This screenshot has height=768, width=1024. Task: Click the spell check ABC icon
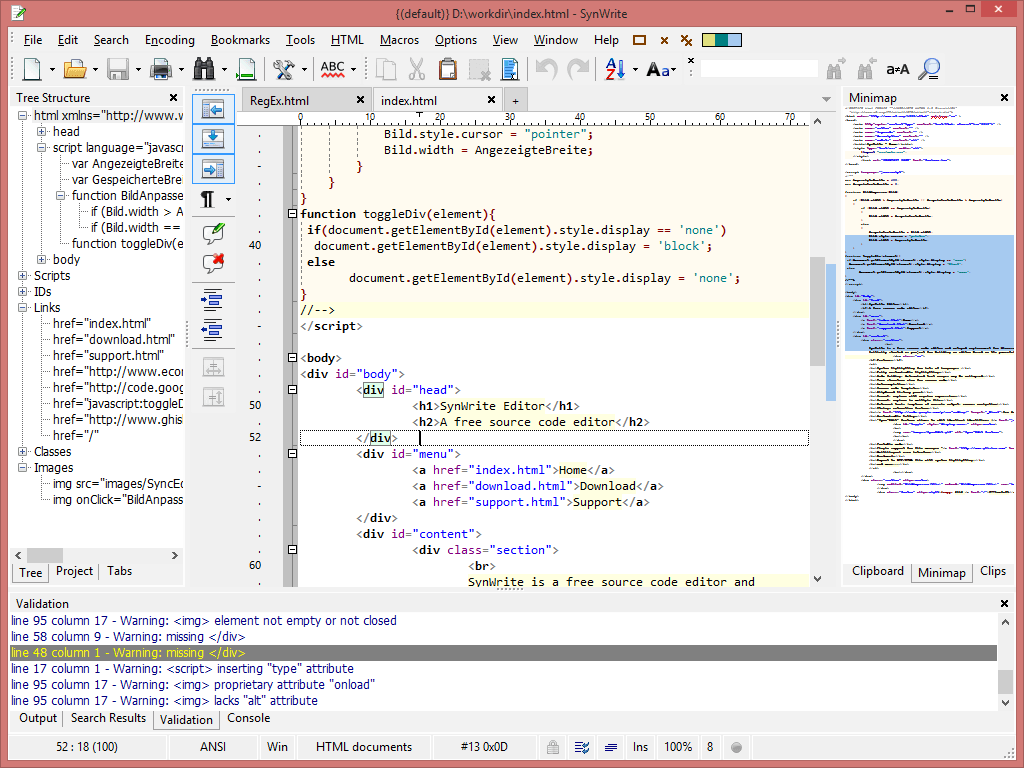(x=332, y=69)
